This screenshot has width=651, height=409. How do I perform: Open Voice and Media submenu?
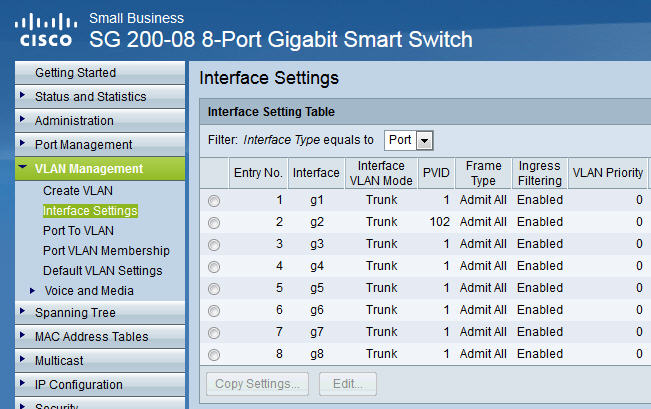point(89,291)
